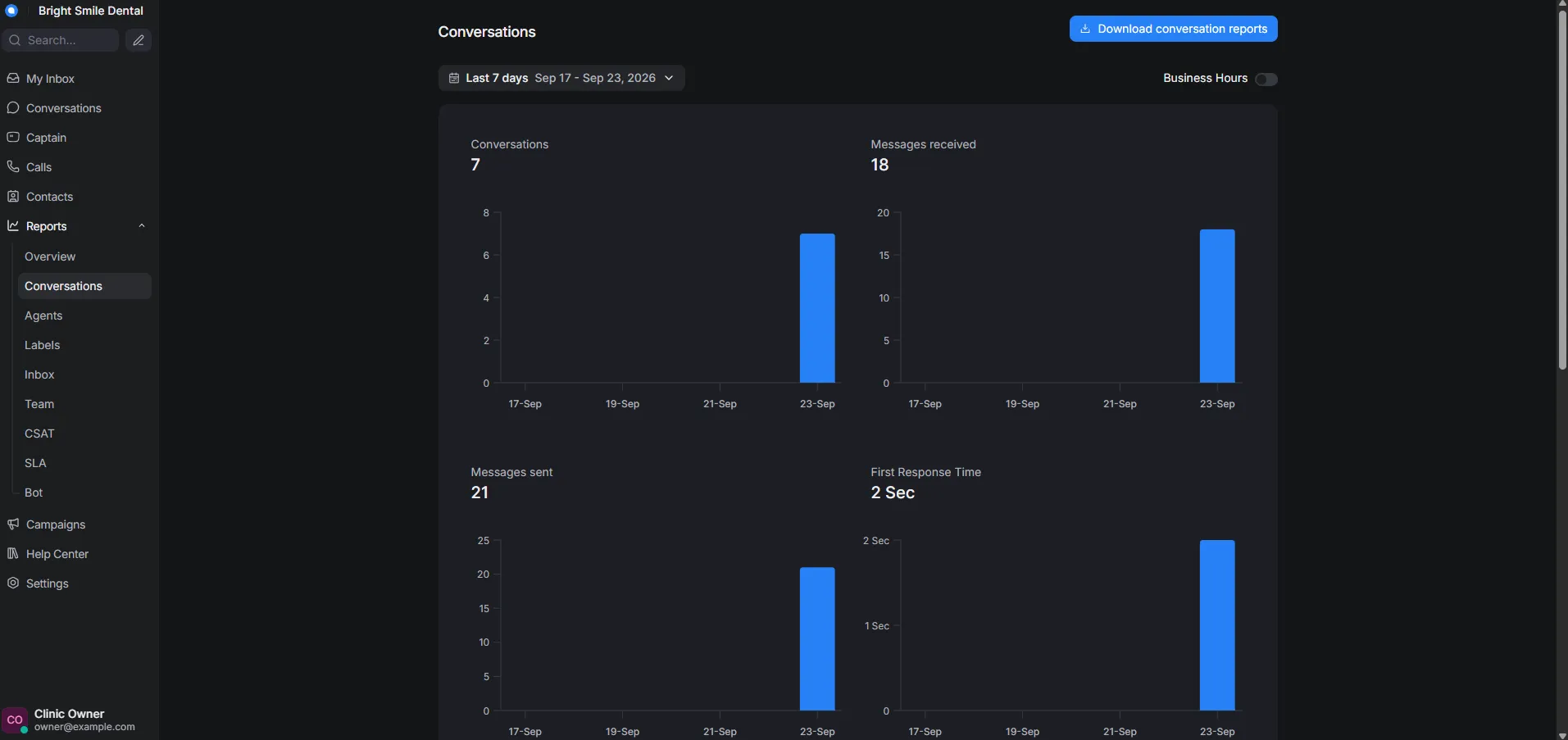Select the Conversations report under Reports
1568x740 pixels.
[x=84, y=286]
